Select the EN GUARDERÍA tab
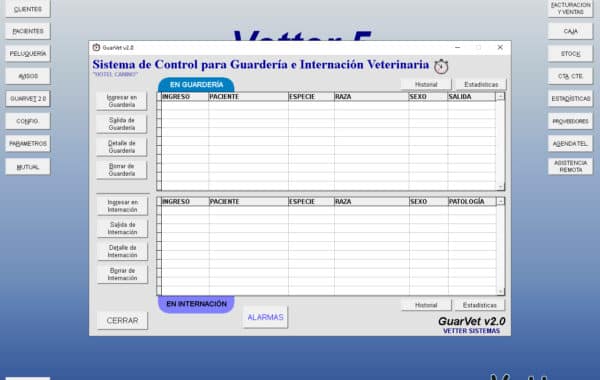Screen dimensions: 600x380 point(196,85)
